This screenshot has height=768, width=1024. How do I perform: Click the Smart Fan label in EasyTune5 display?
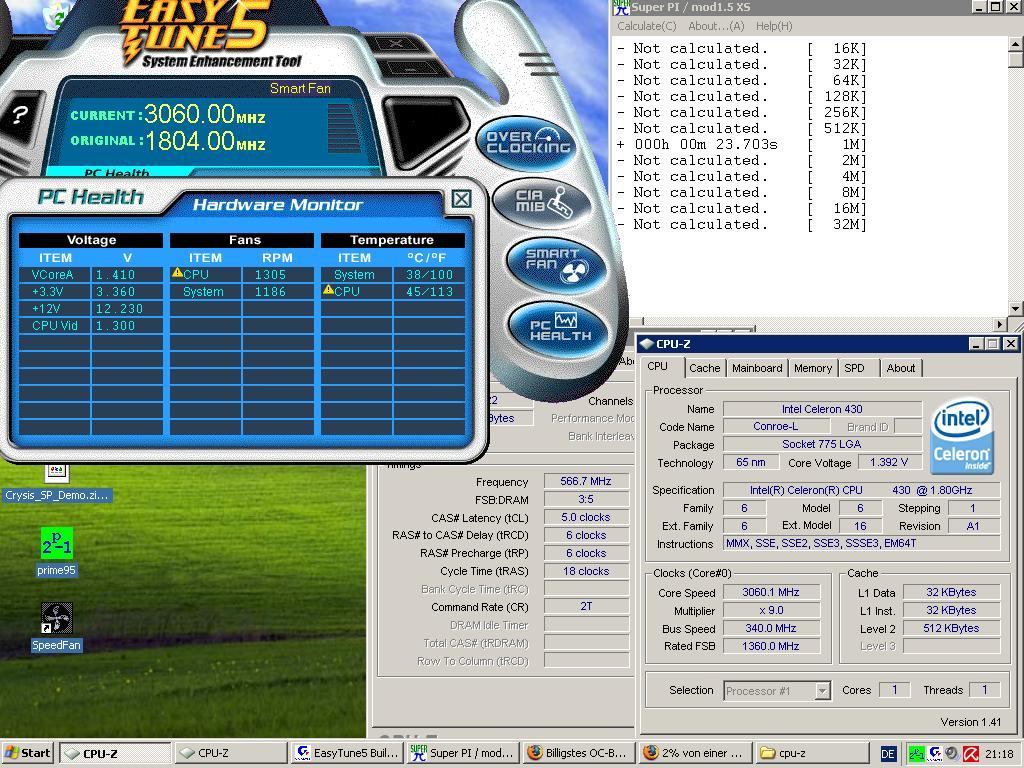[300, 88]
